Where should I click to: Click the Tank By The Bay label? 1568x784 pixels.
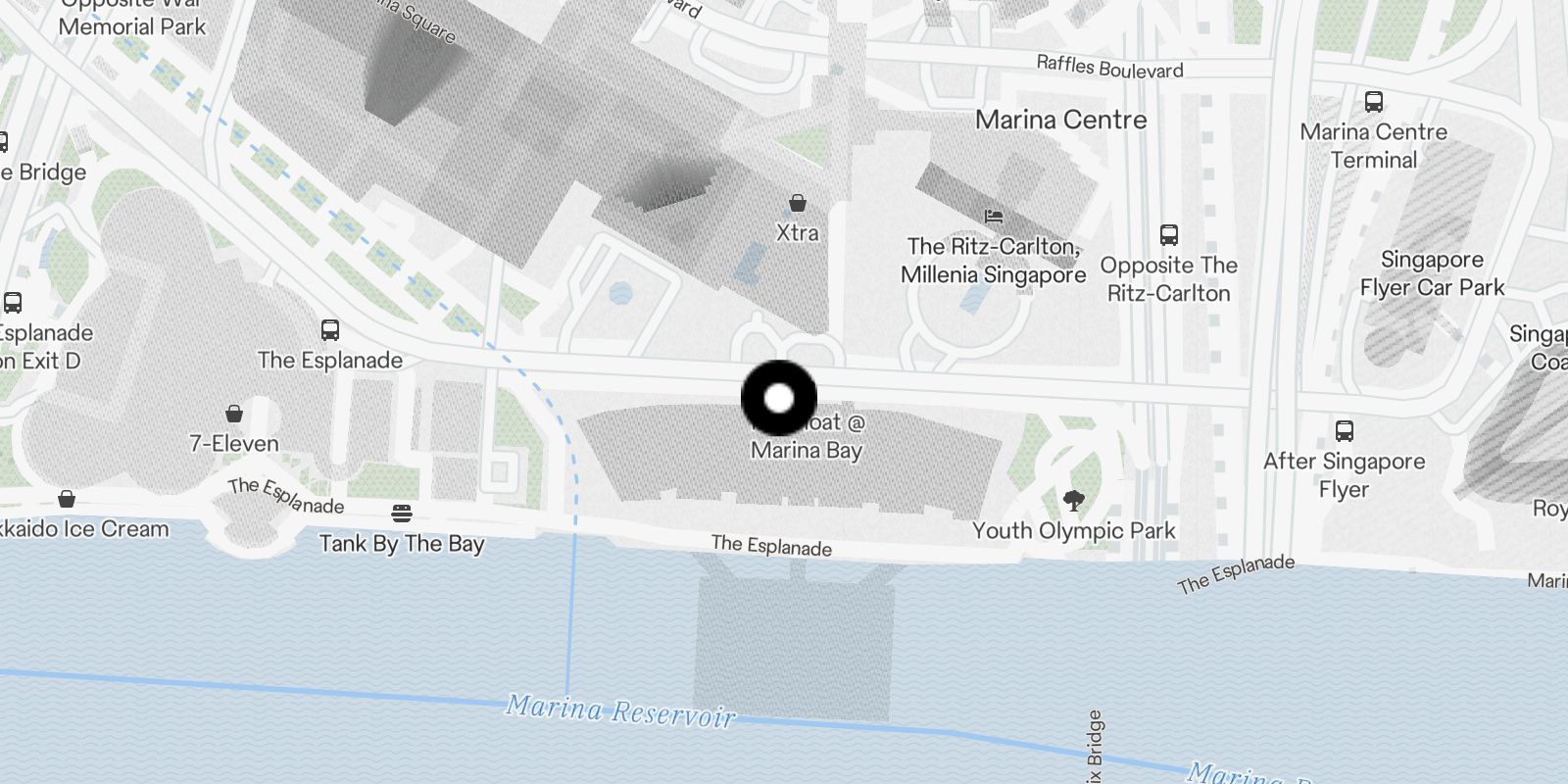point(402,544)
